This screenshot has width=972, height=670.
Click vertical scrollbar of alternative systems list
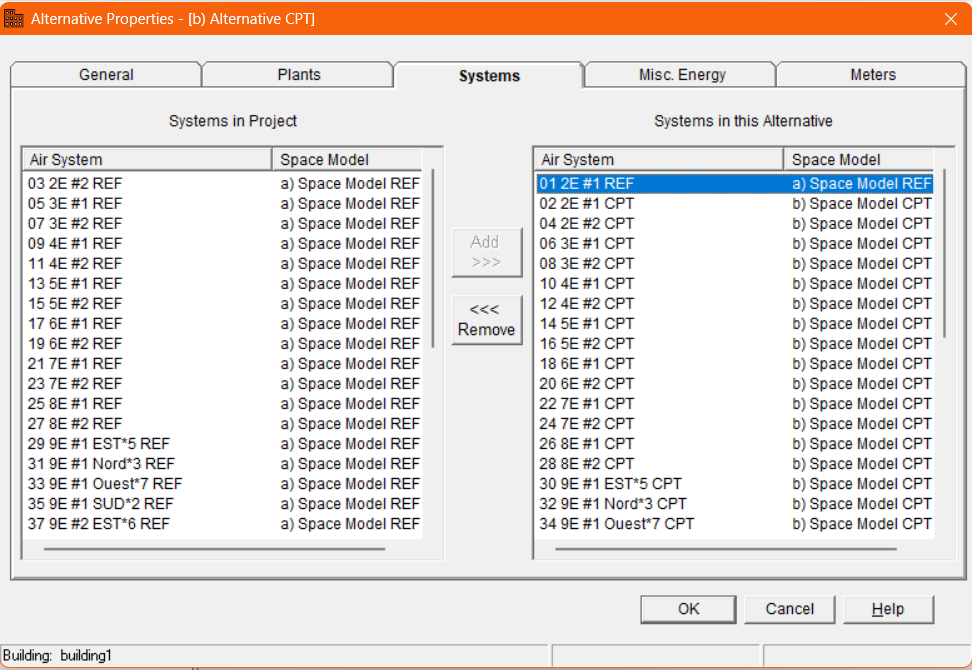[945, 258]
